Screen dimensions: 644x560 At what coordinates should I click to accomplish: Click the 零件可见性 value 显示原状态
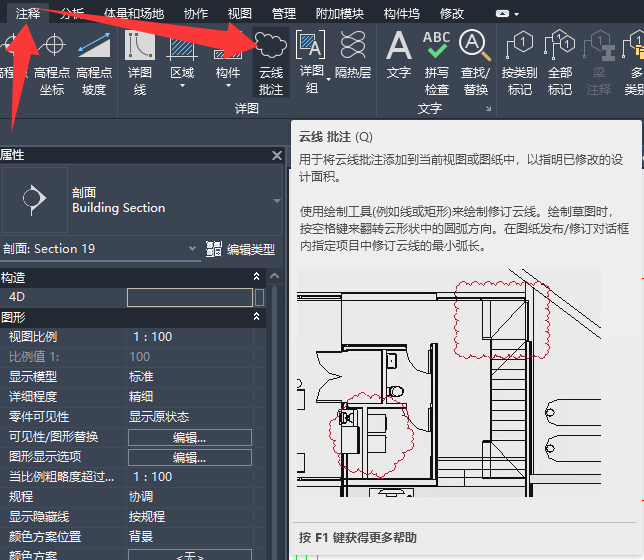[159, 417]
